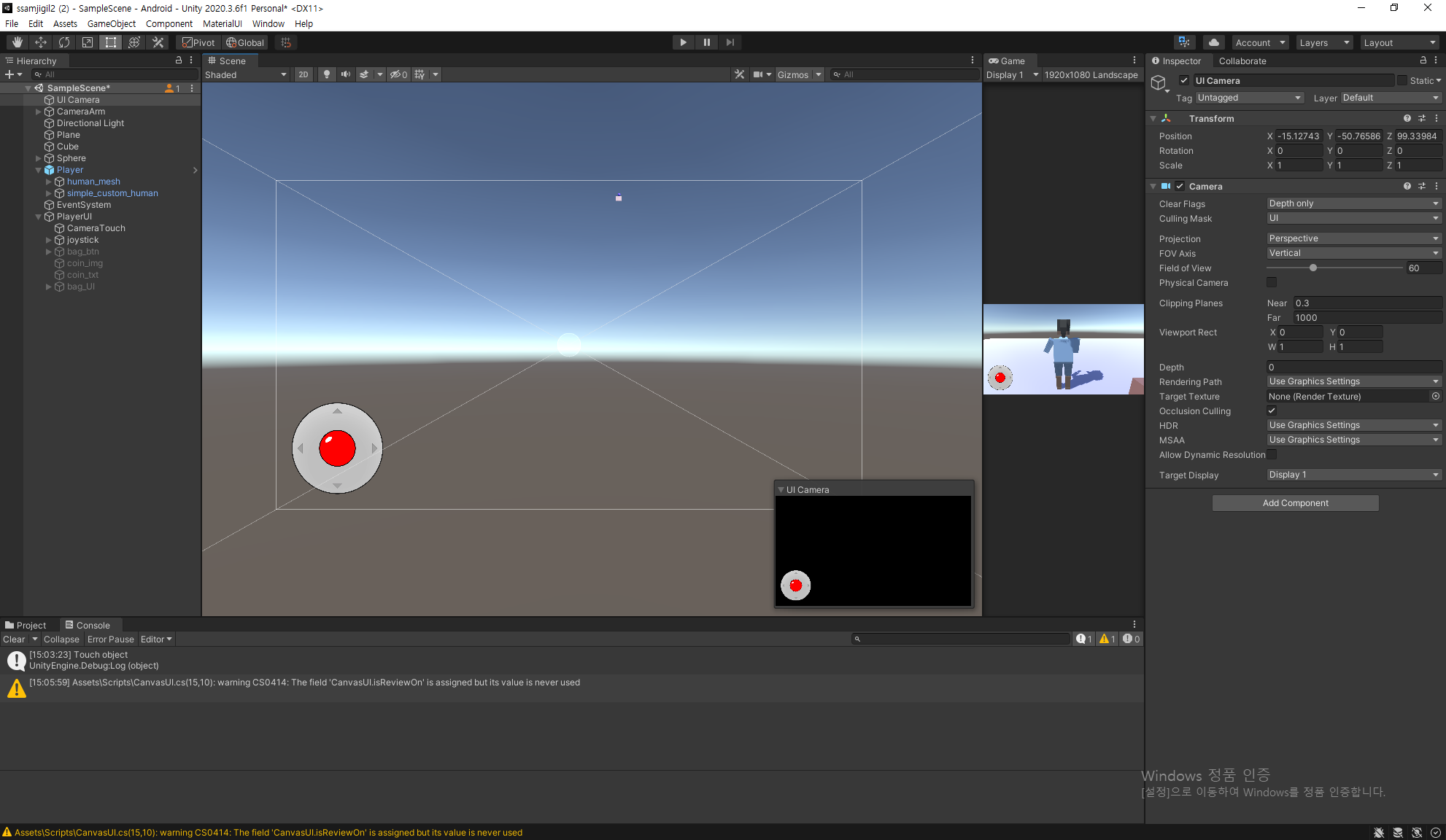Open the Clear Flags dropdown
The height and width of the screenshot is (840, 1446).
1353,203
